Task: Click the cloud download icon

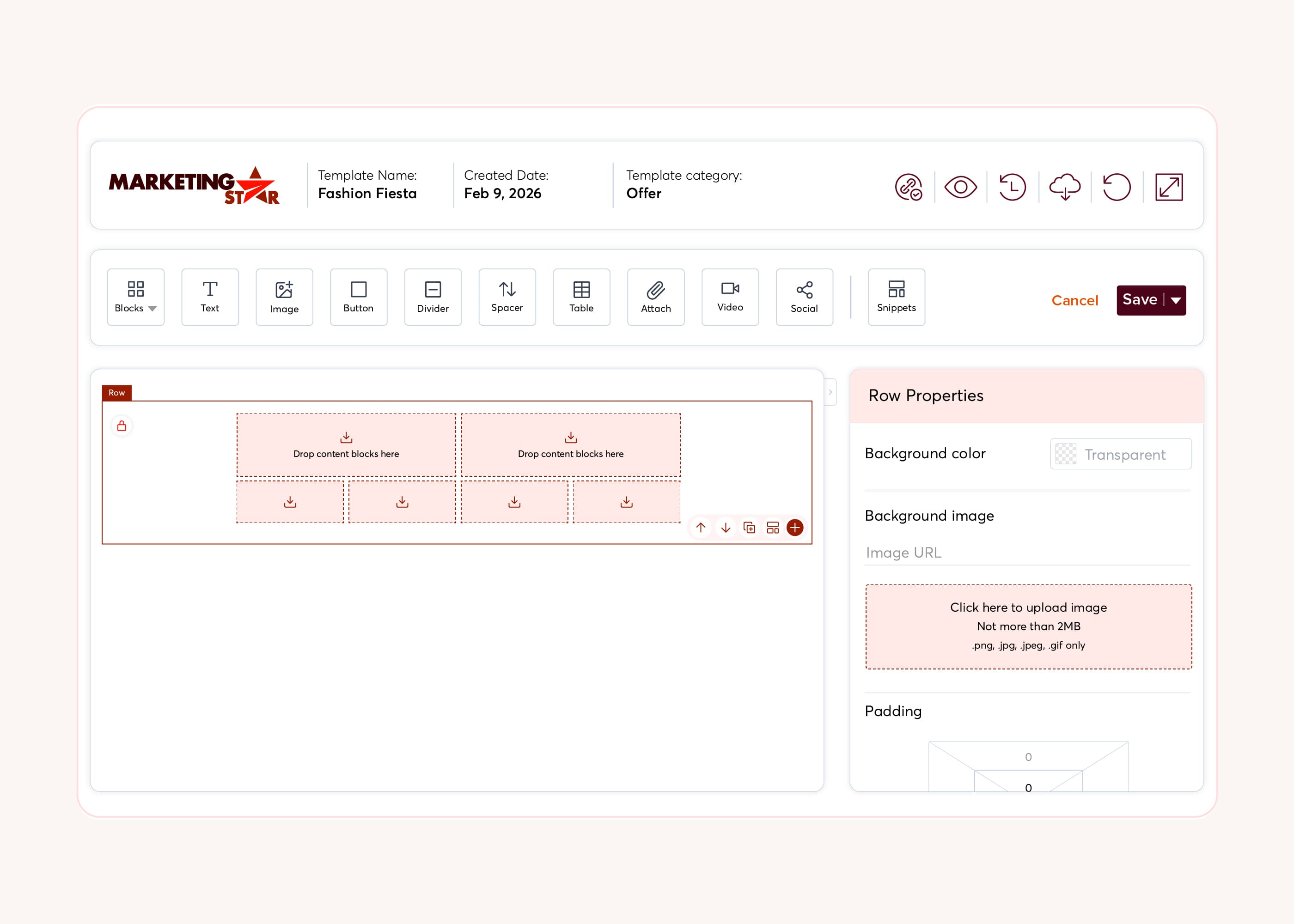Action: pyautogui.click(x=1065, y=187)
